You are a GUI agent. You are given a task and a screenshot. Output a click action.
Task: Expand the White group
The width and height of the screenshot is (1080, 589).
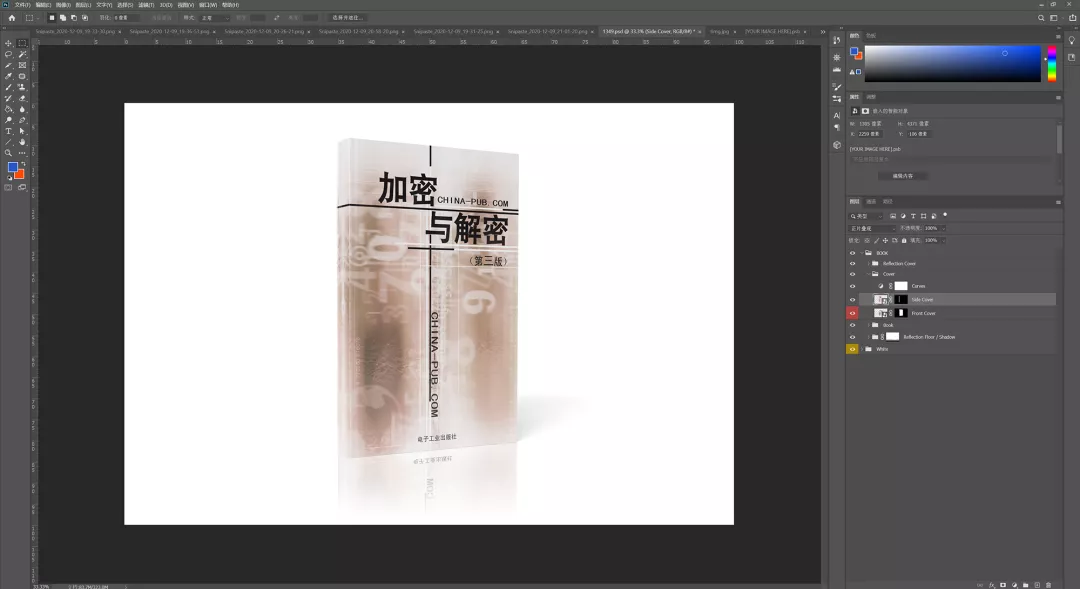[862, 349]
